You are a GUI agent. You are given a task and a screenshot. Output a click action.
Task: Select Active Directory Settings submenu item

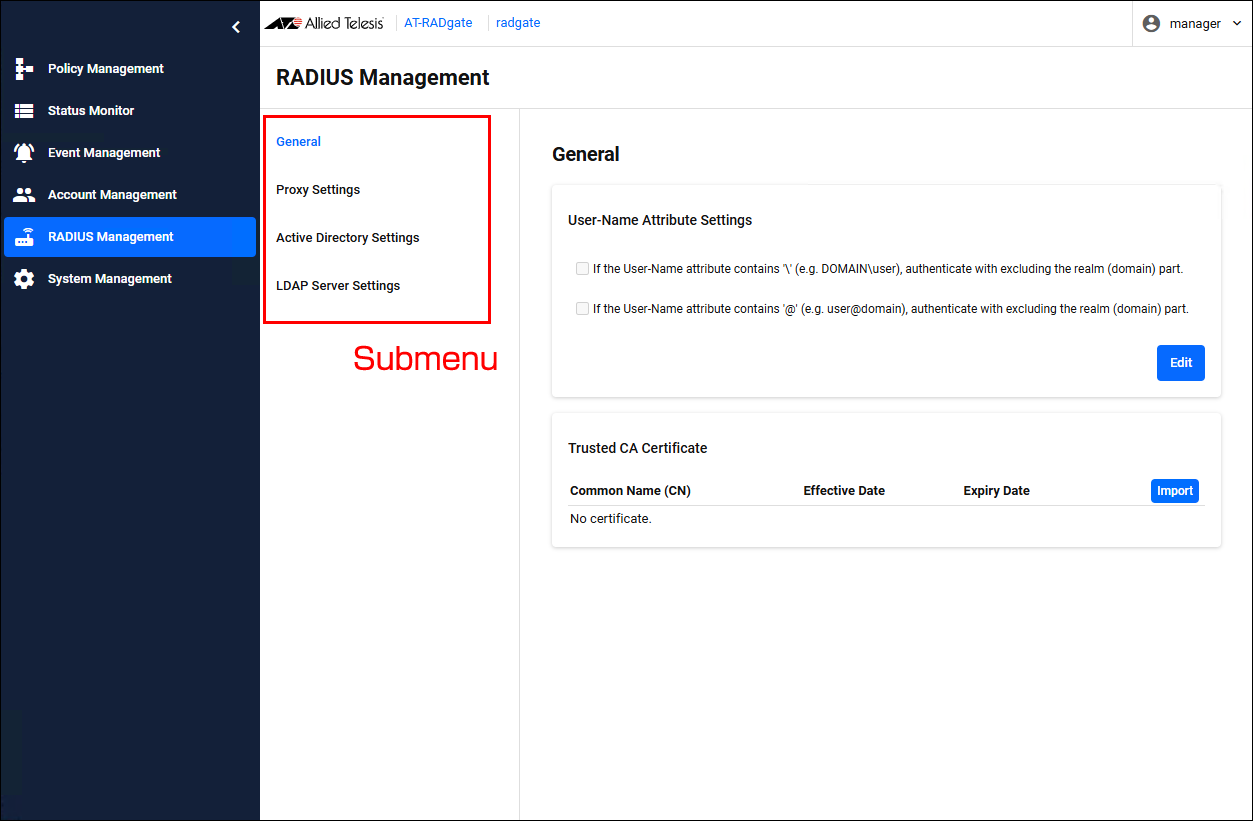pos(347,238)
